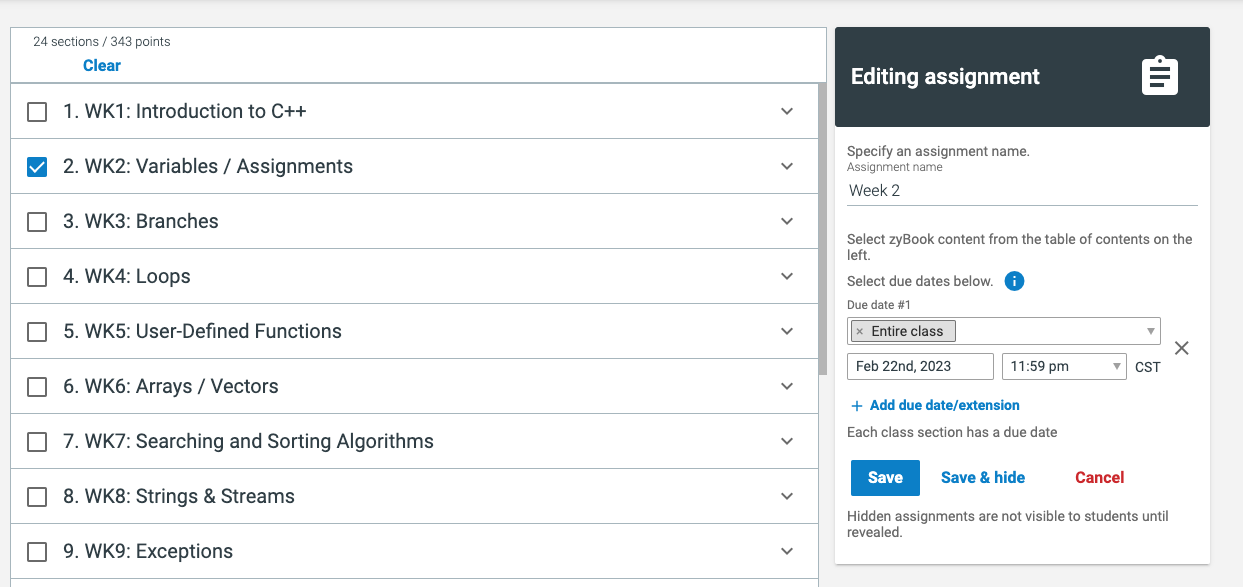
Task: Check the WK1: Introduction to C++ checkbox
Action: [37, 112]
